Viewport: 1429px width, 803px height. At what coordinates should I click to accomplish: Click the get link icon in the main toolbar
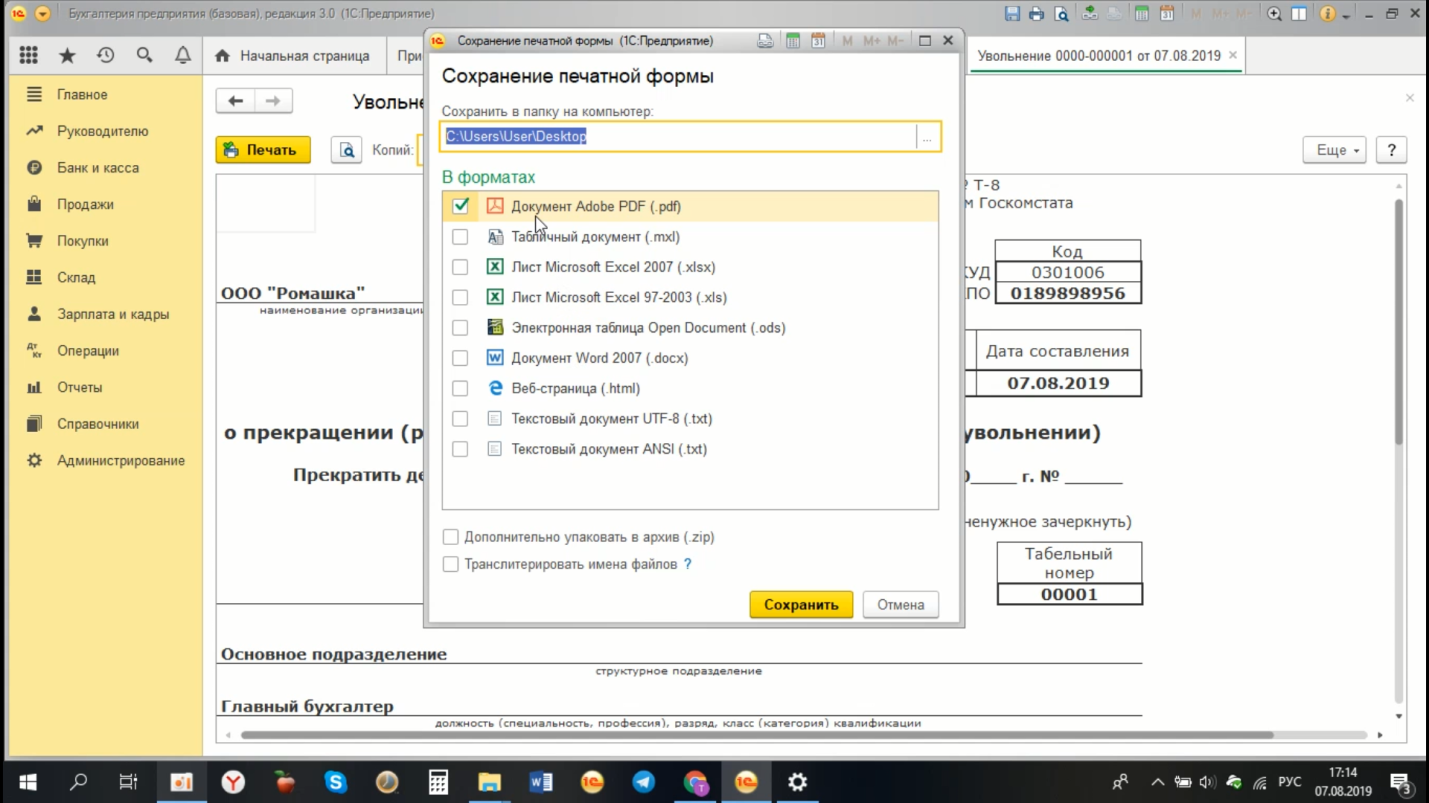tap(1089, 14)
